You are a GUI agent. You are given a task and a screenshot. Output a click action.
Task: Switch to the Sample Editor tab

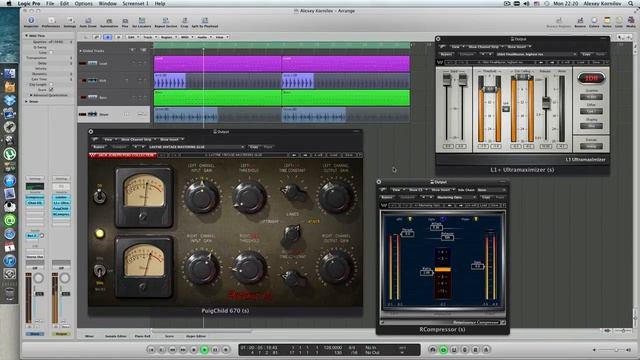tap(116, 336)
